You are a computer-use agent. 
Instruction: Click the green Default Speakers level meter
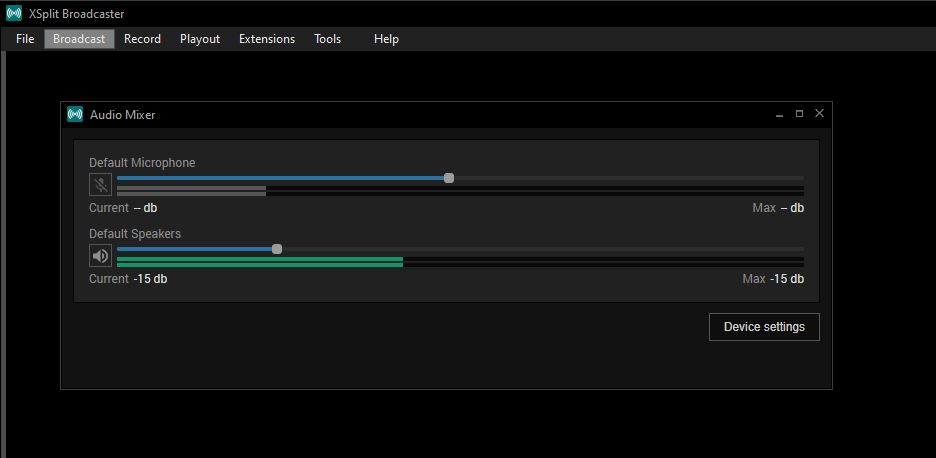260,262
